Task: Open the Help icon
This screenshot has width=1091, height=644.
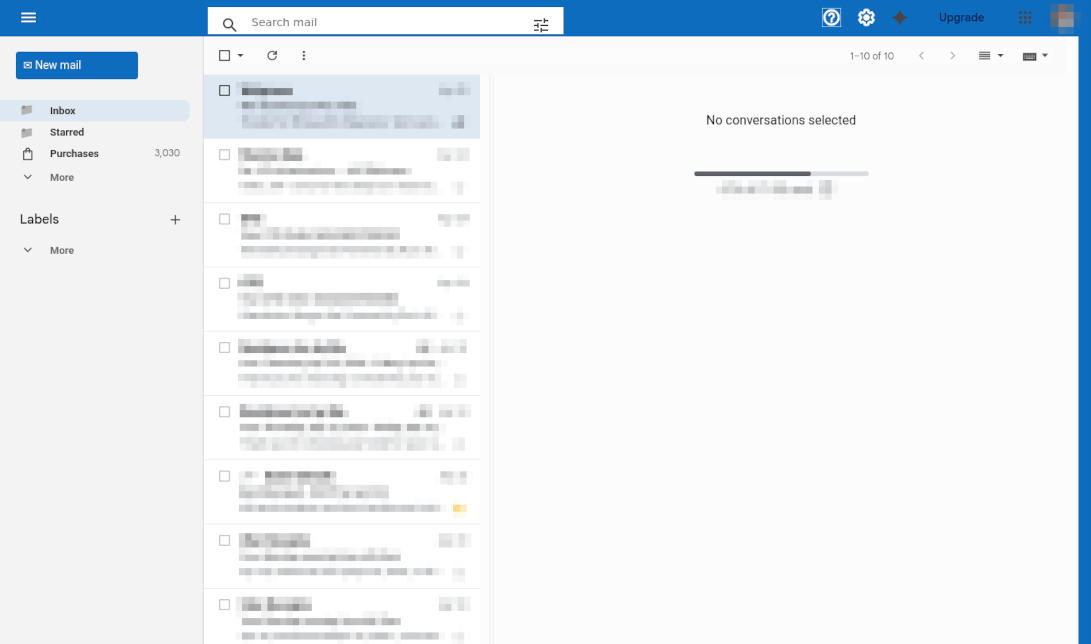Action: coord(831,17)
